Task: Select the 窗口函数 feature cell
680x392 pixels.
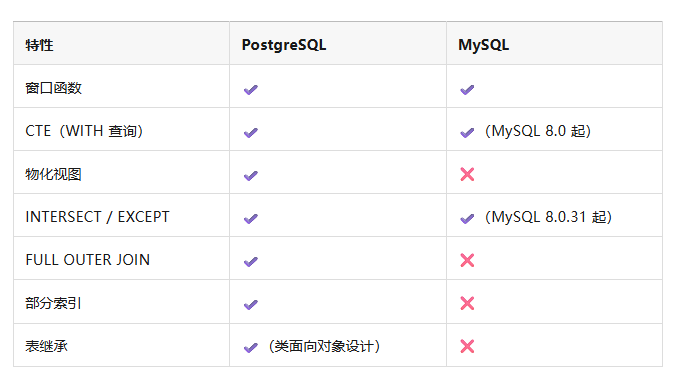Action: coord(121,86)
